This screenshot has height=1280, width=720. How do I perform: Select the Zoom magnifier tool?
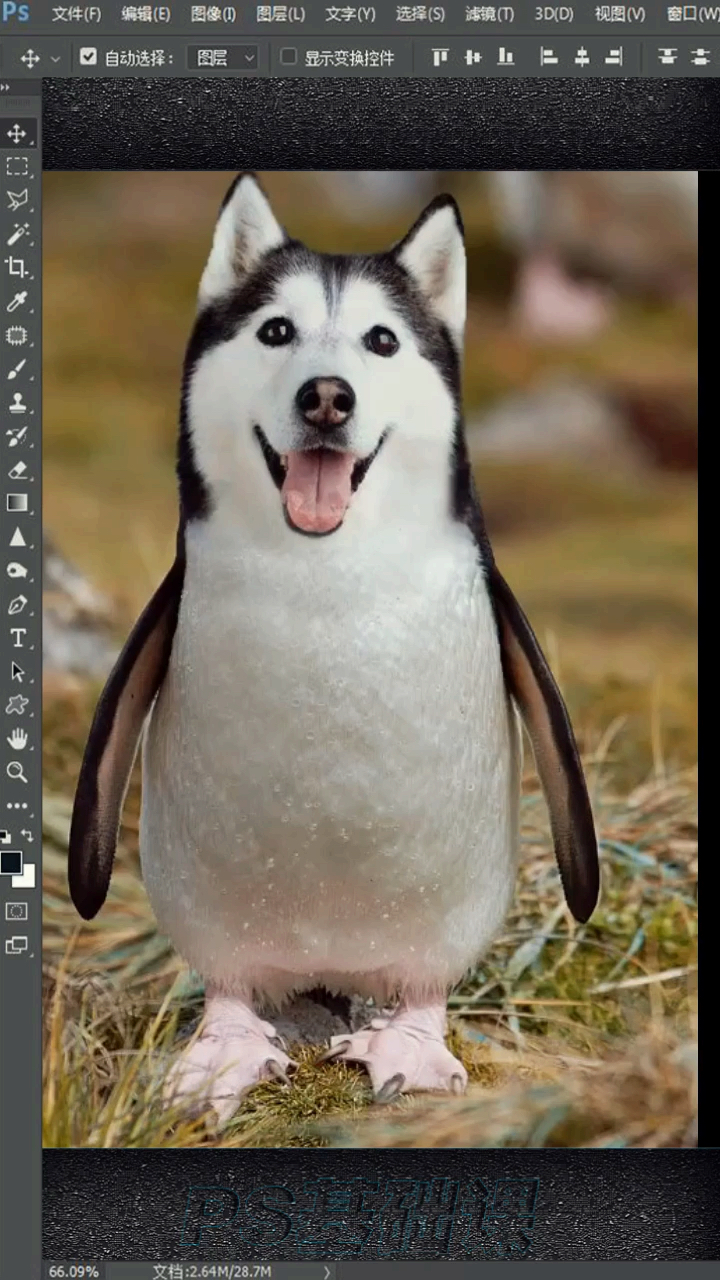(x=17, y=772)
